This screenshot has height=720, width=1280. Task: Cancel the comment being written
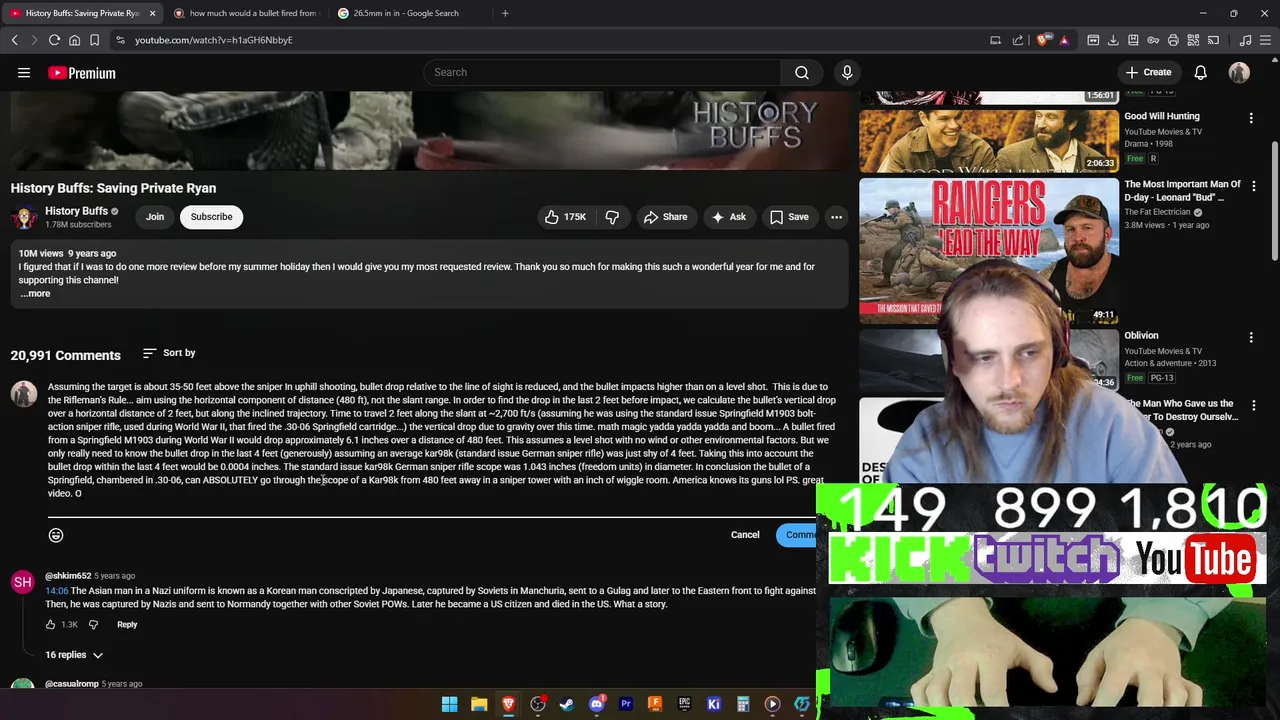tap(745, 535)
